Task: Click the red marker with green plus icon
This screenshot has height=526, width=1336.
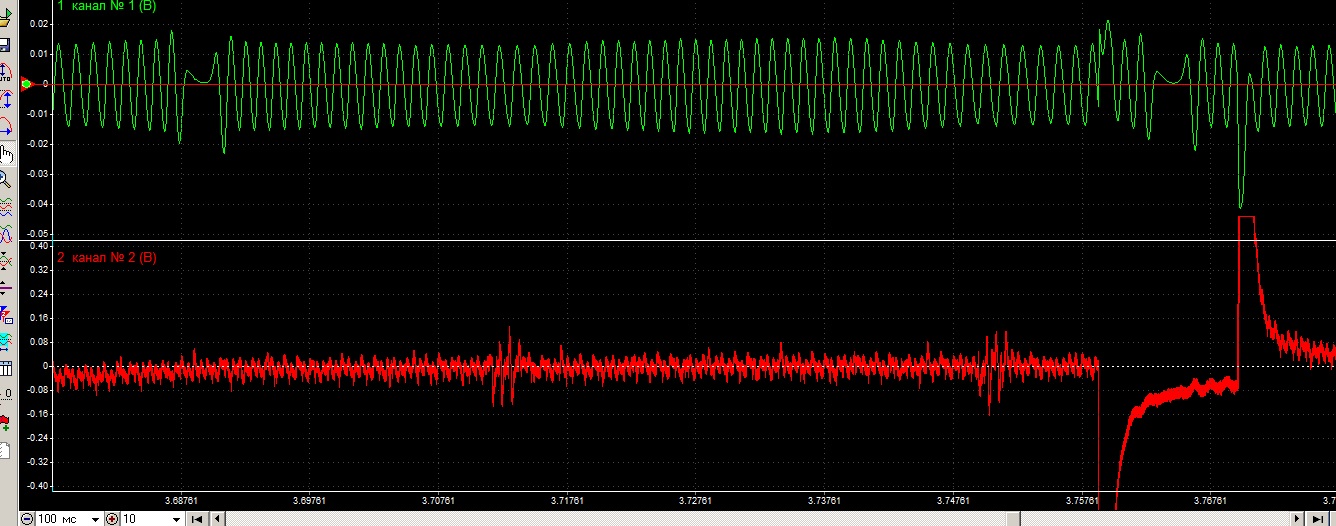Action: pyautogui.click(x=6, y=421)
